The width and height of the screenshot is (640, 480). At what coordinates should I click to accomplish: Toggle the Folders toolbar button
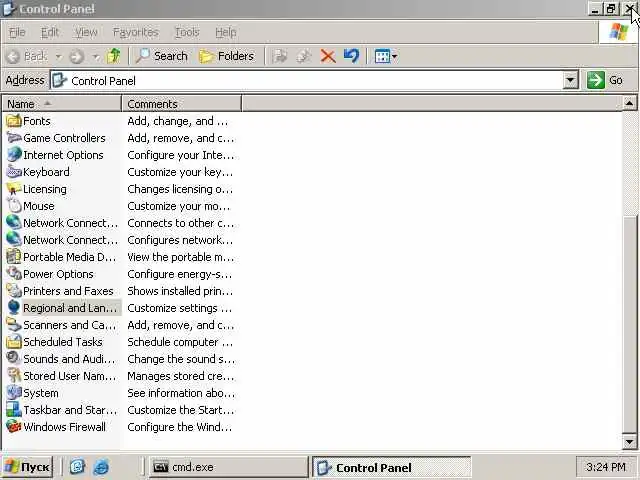tap(226, 56)
